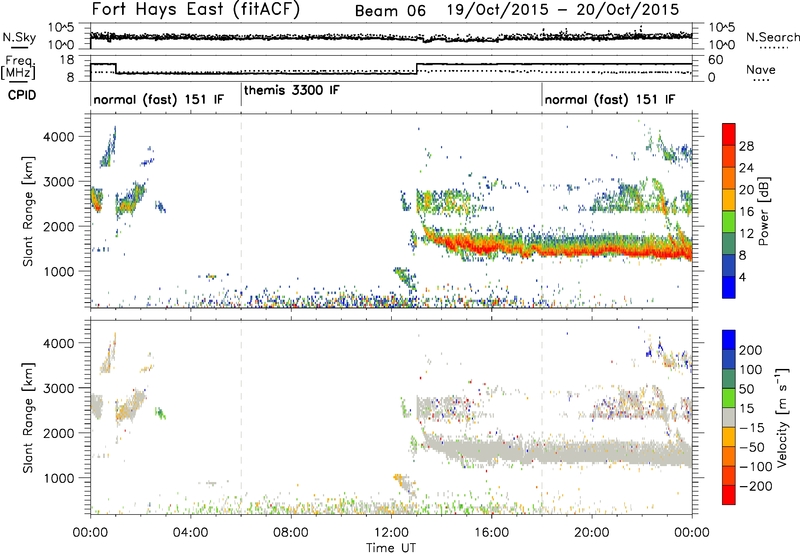Click the "1000" tick of the power panel
The height and width of the screenshot is (554, 800).
[x=58, y=271]
